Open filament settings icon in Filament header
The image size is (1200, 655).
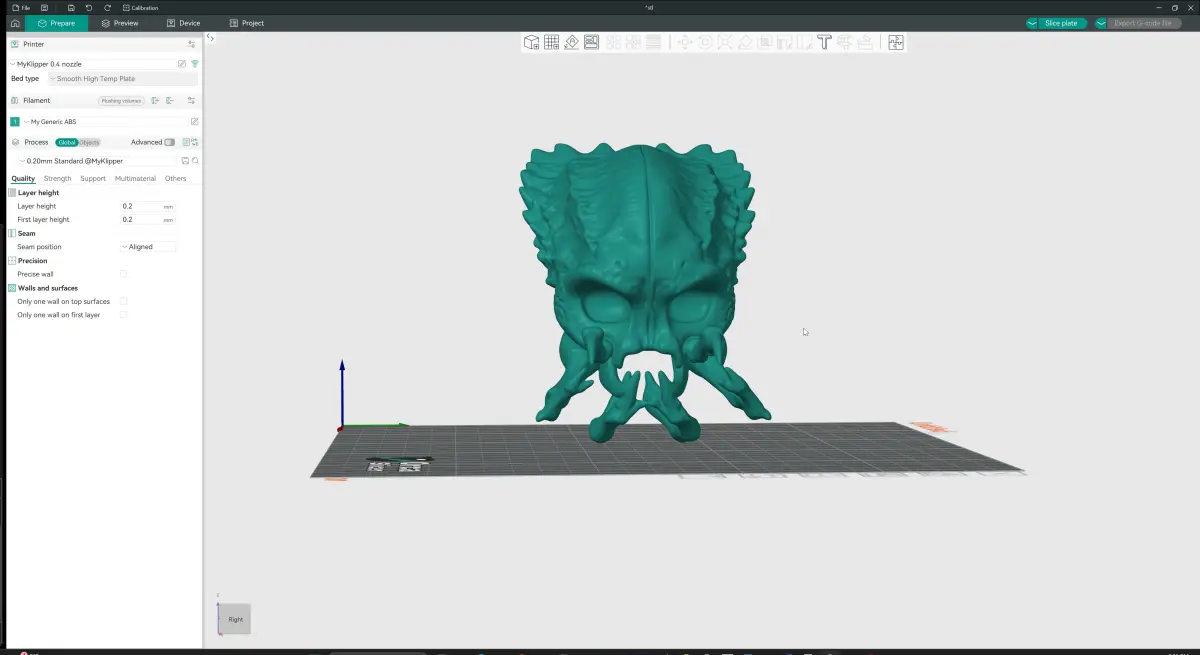[191, 101]
